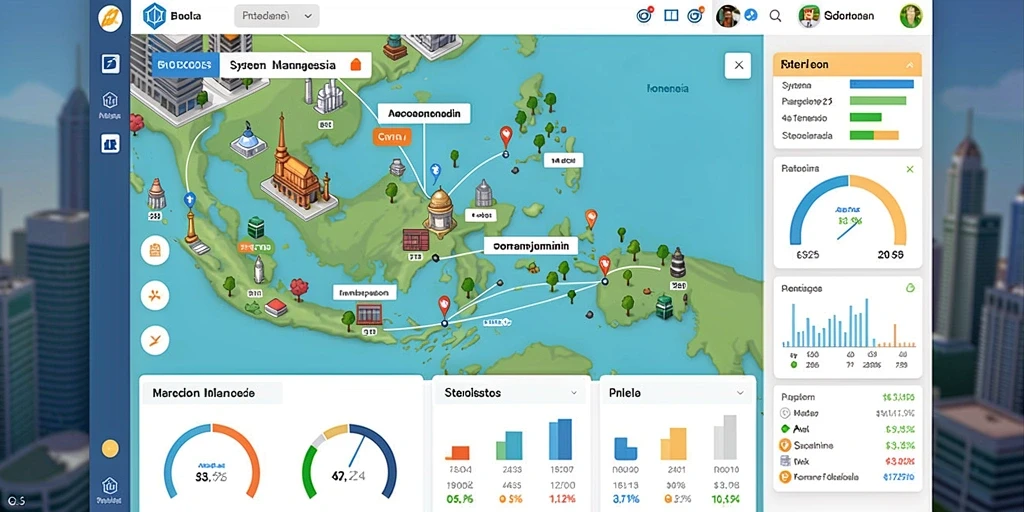This screenshot has height=512, width=1024.
Task: Close the Ratooiira gauge card with green X
Action: (x=910, y=169)
